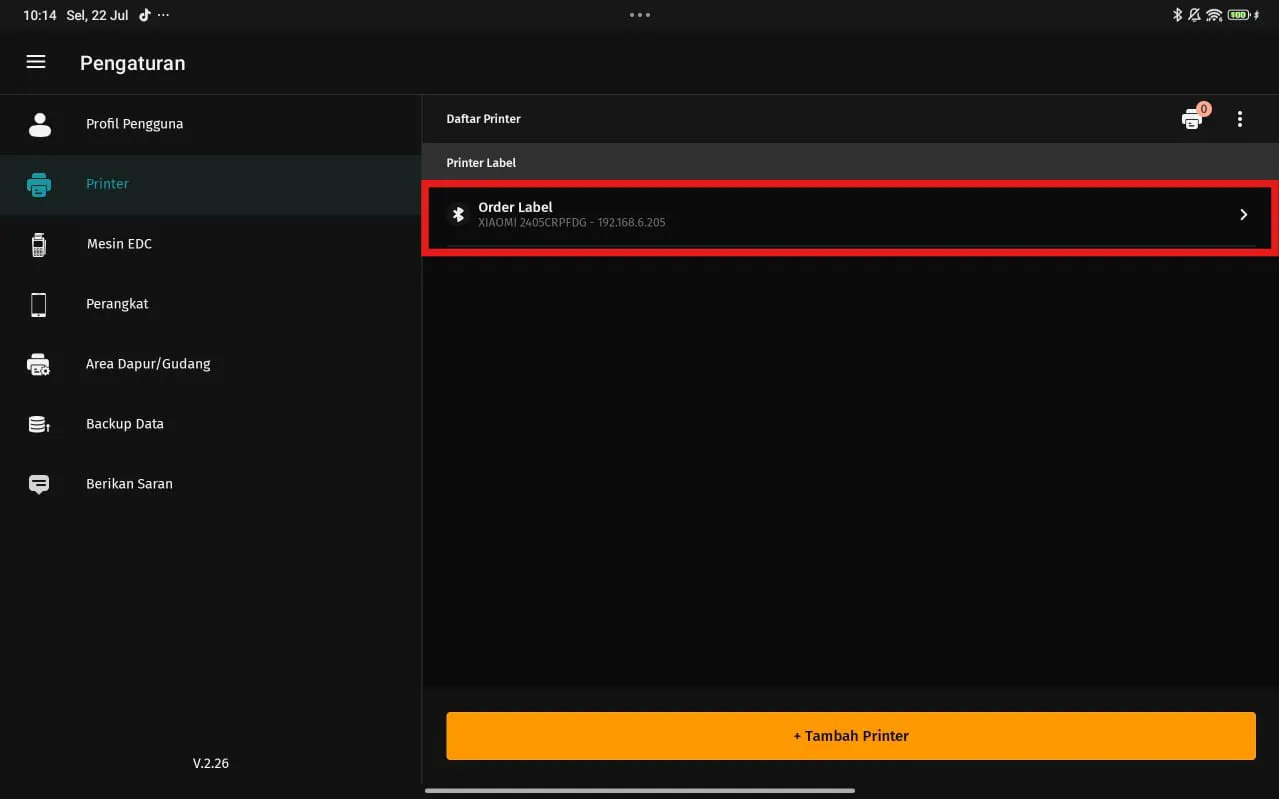Open print queue icon with badge
1279x799 pixels.
pos(1192,119)
